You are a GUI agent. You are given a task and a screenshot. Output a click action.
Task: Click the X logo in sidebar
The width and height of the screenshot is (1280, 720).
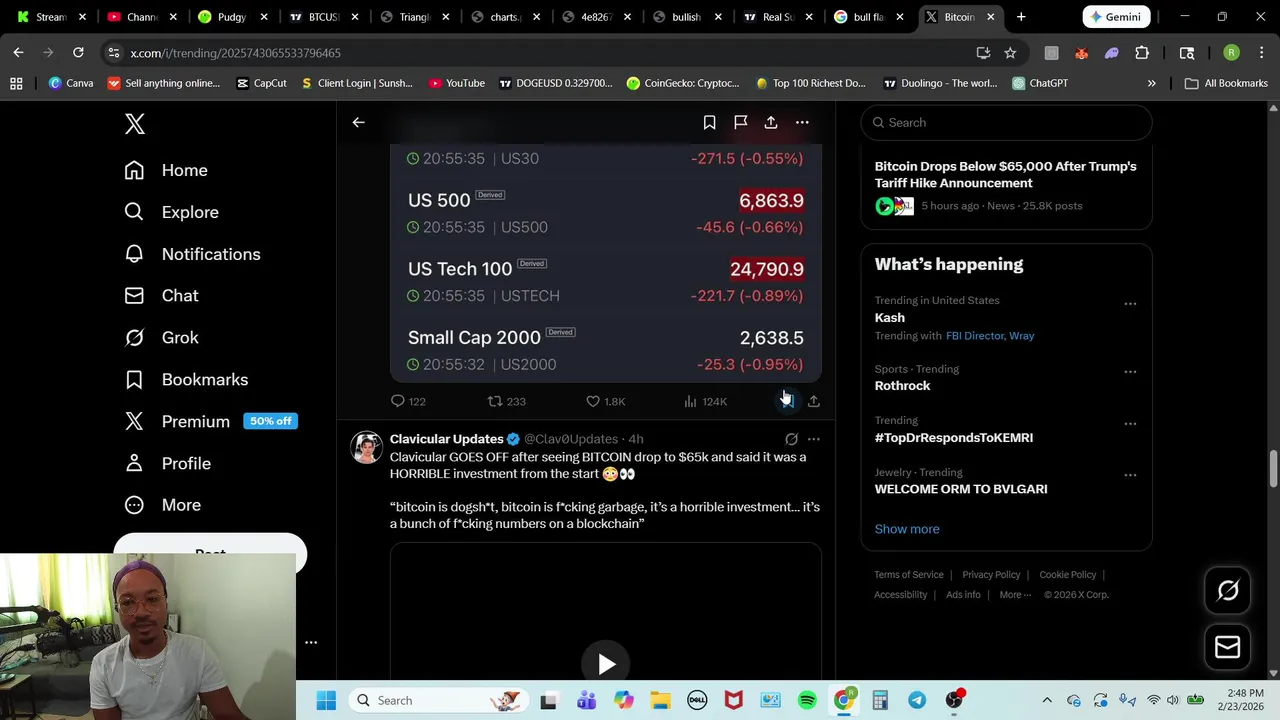(135, 124)
